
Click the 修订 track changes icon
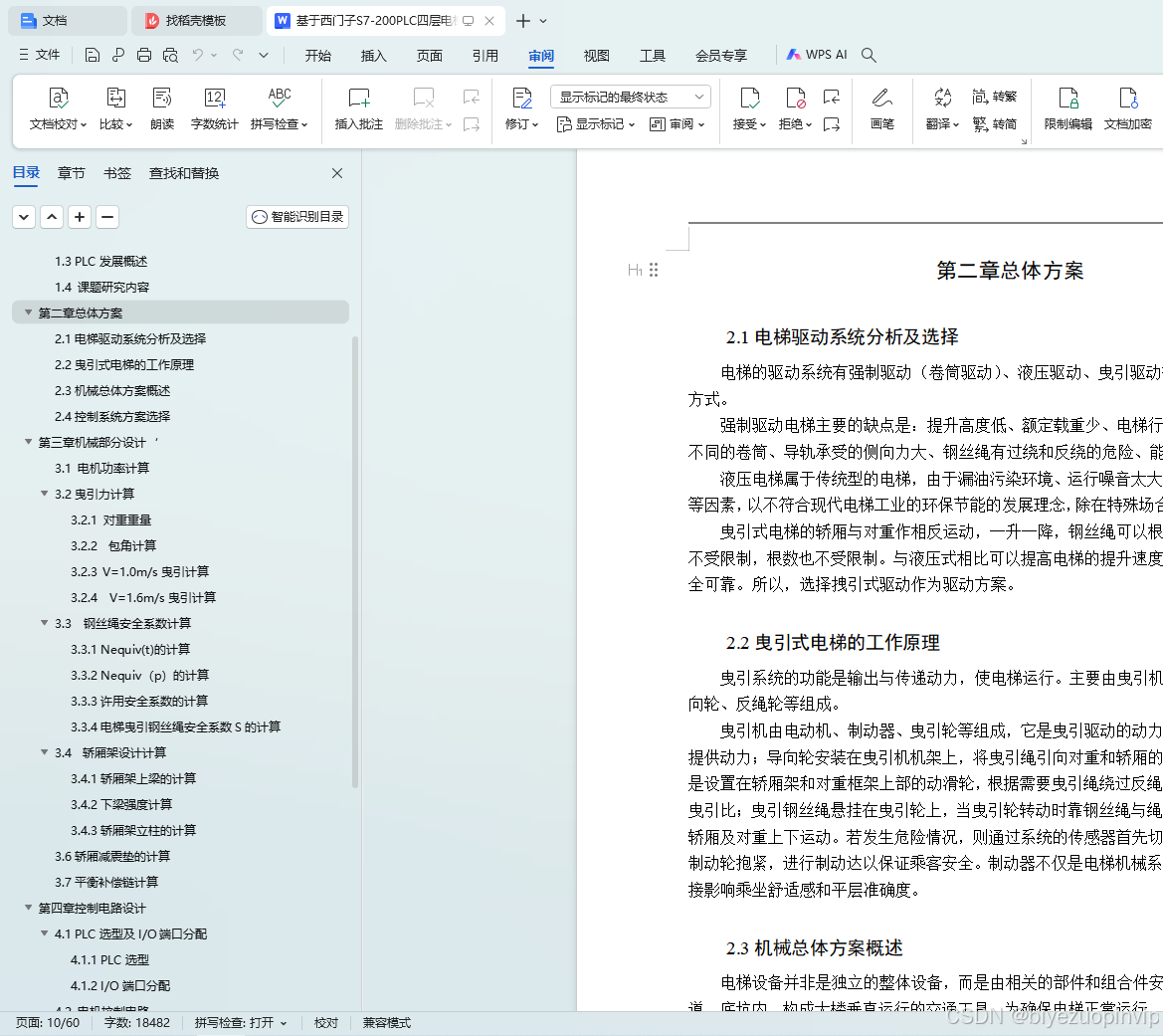[x=522, y=98]
